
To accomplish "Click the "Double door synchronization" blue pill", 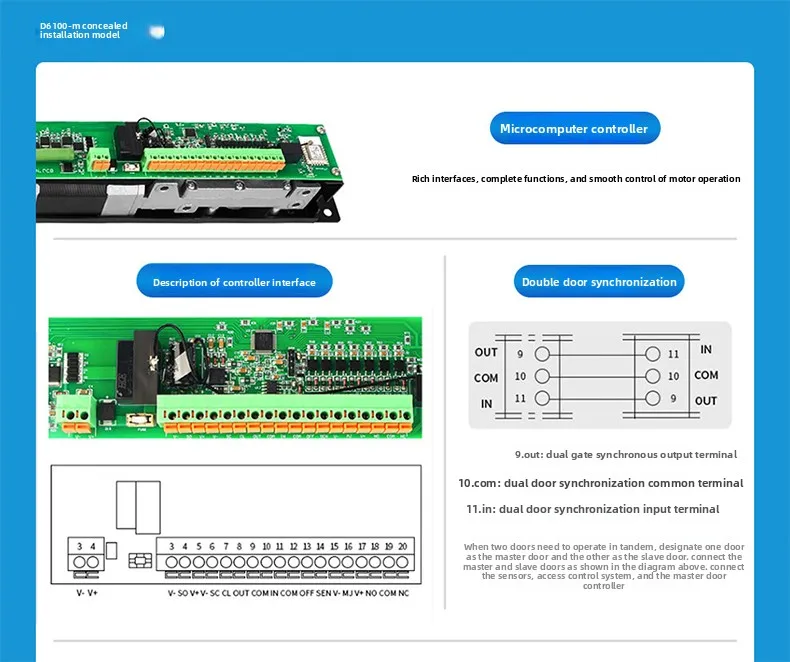I will [599, 282].
